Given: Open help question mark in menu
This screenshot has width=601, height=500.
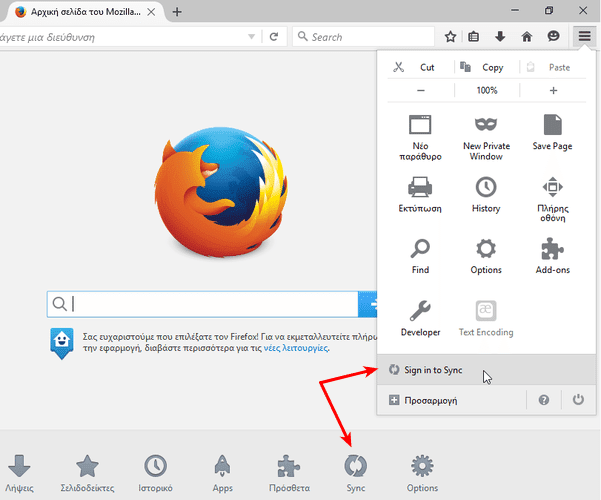Looking at the screenshot, I should [544, 400].
